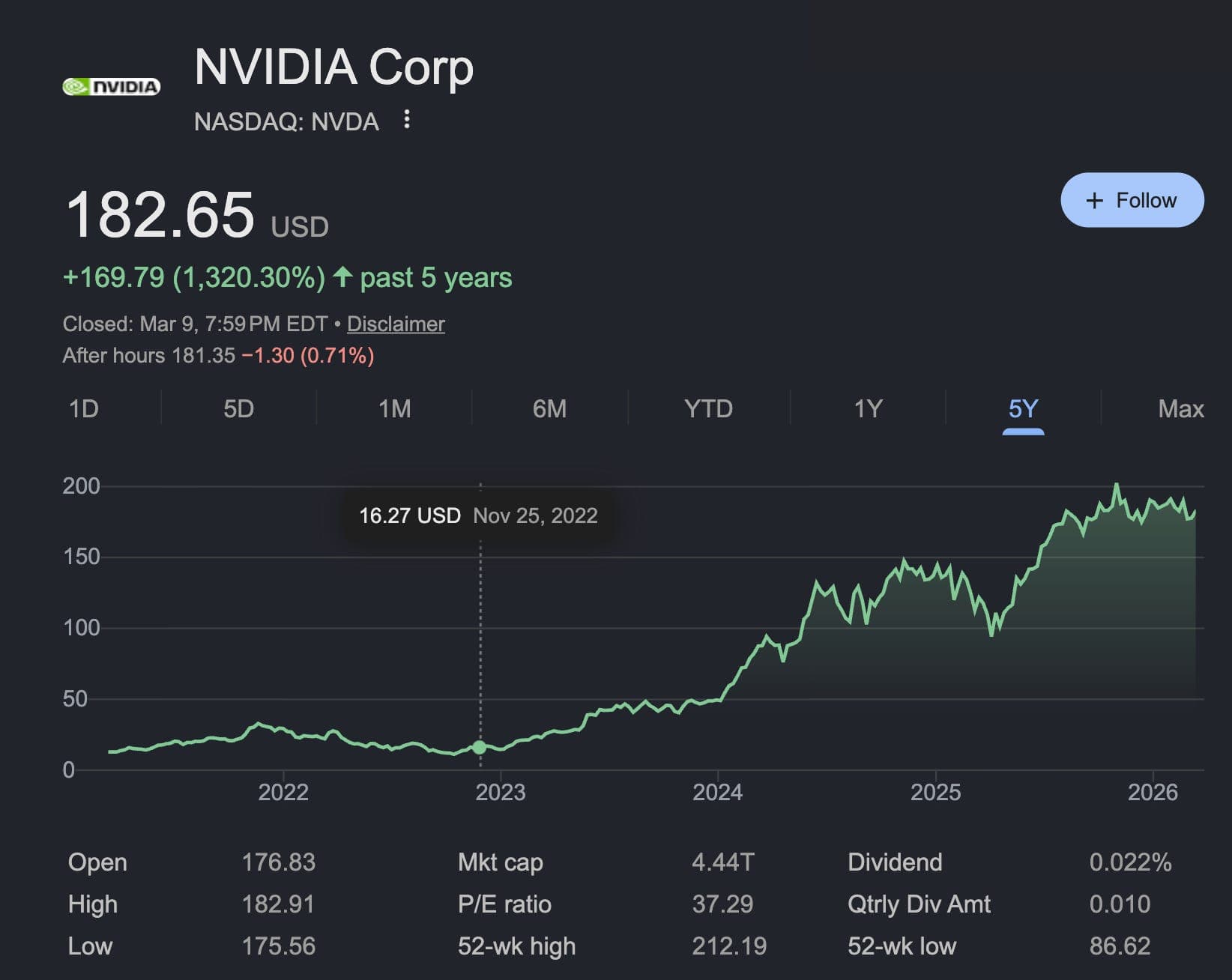Re-select the active 5Y tab
Viewport: 1232px width, 980px height.
coord(1024,409)
